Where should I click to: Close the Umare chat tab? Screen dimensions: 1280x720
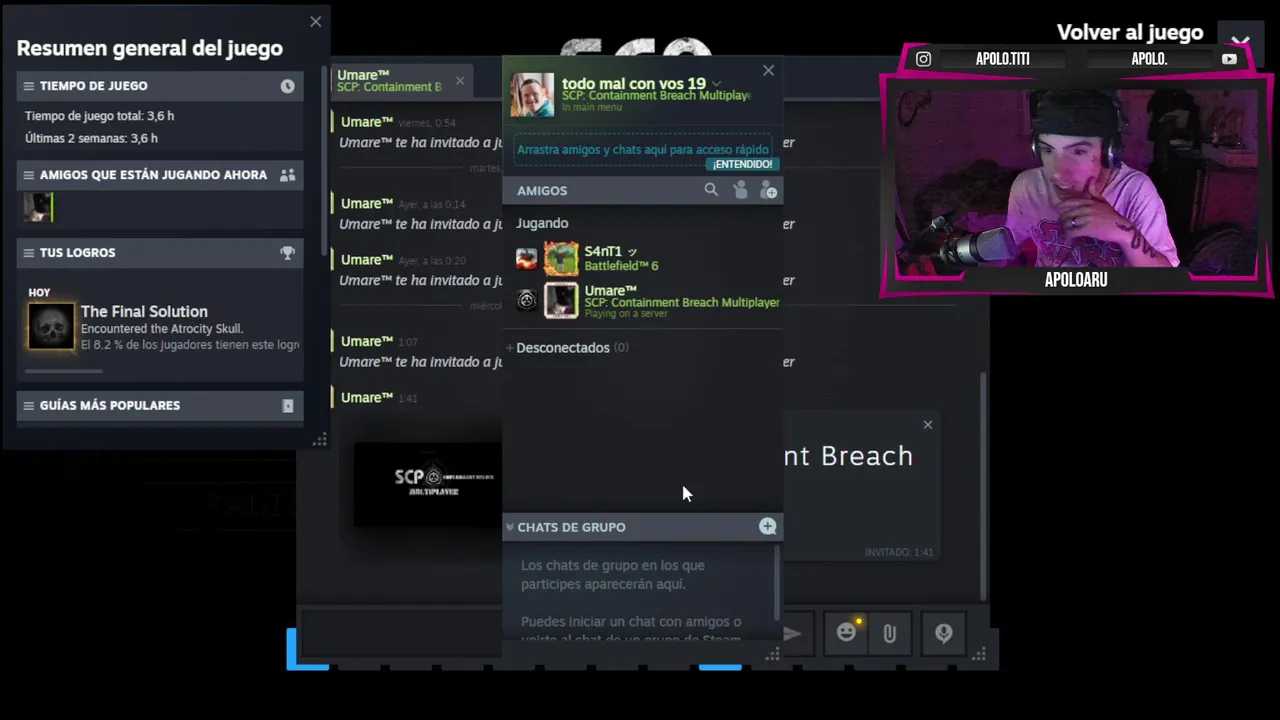pos(460,81)
